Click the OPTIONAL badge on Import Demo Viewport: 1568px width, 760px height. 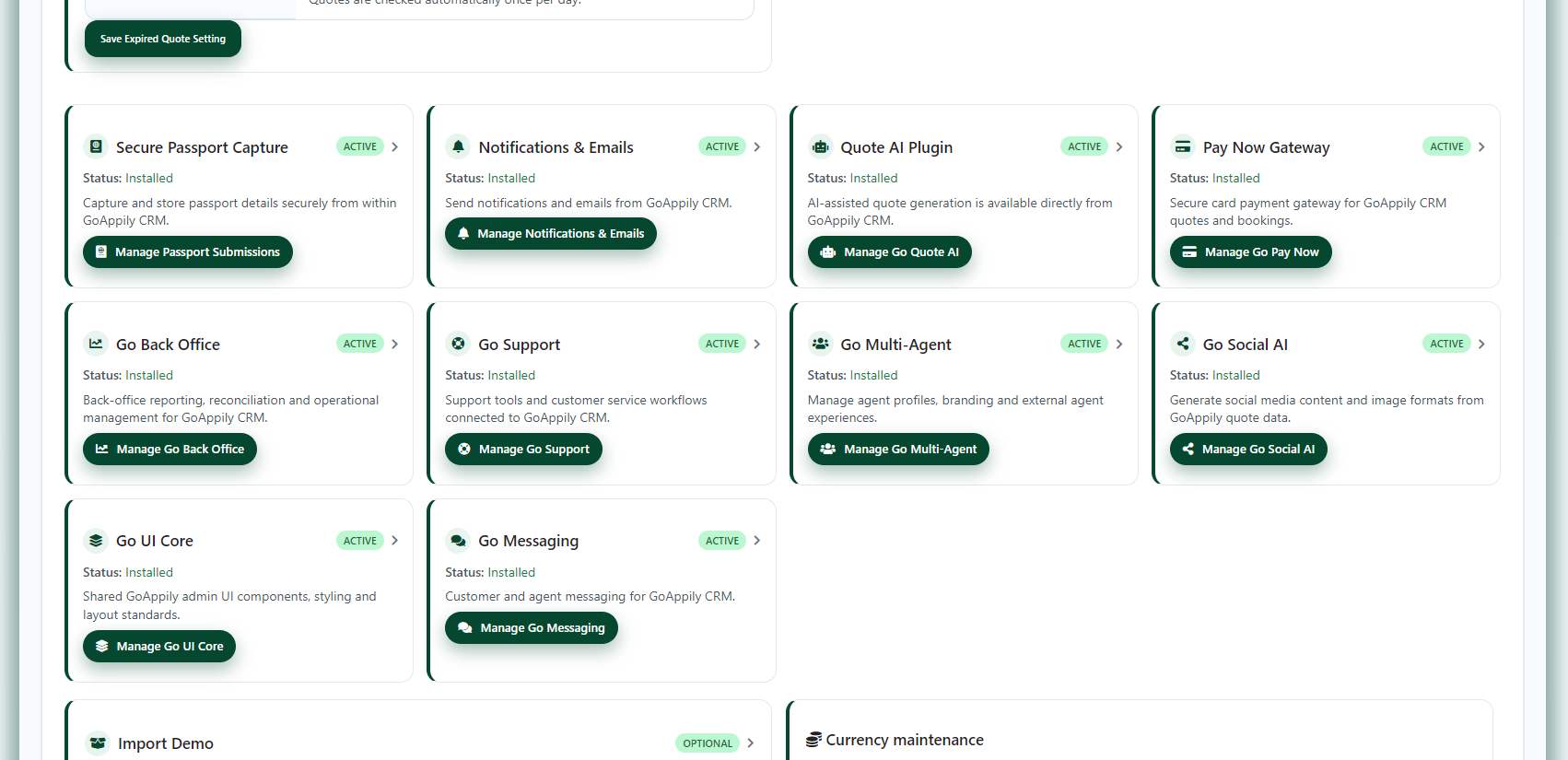tap(708, 743)
